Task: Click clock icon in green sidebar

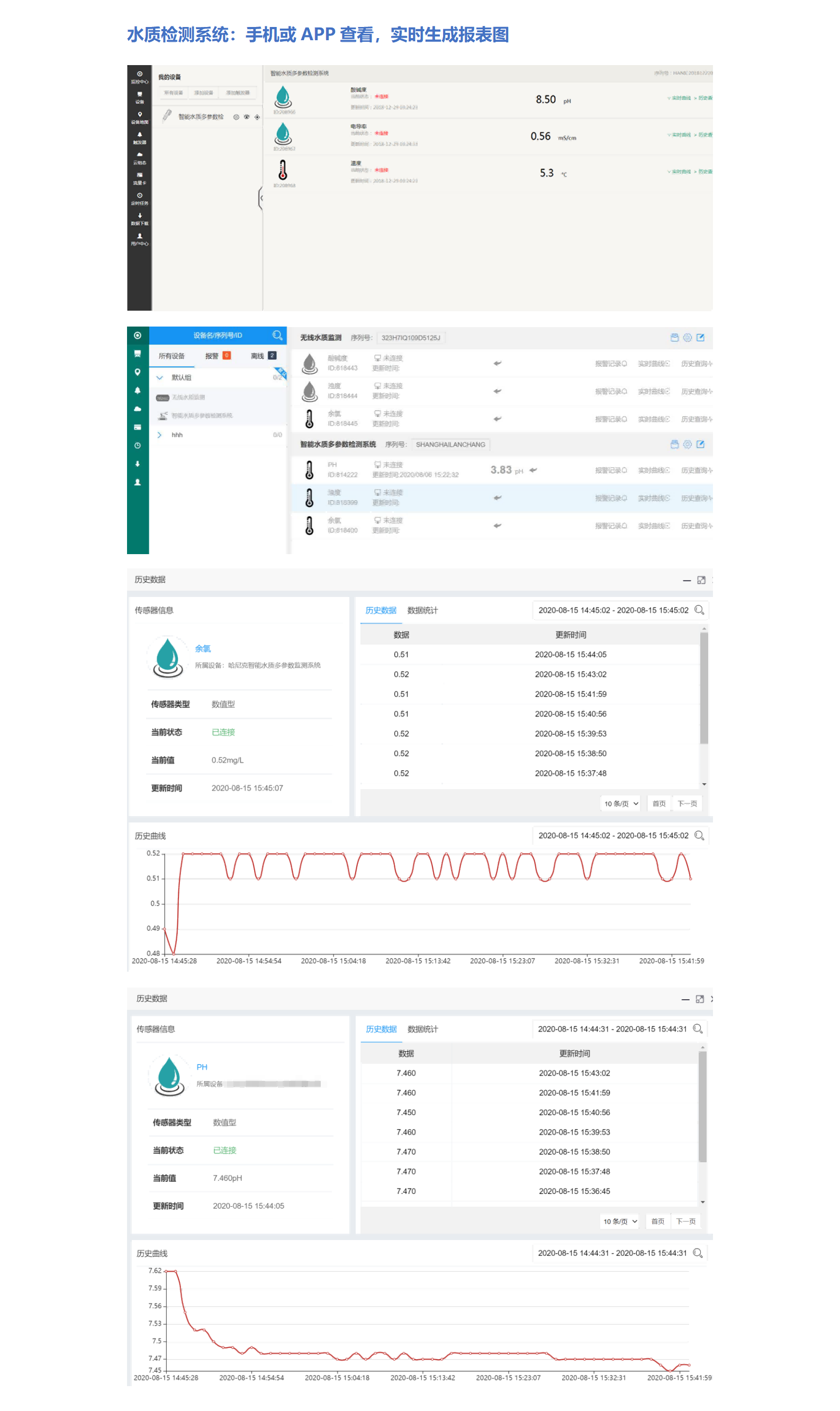Action: [138, 446]
